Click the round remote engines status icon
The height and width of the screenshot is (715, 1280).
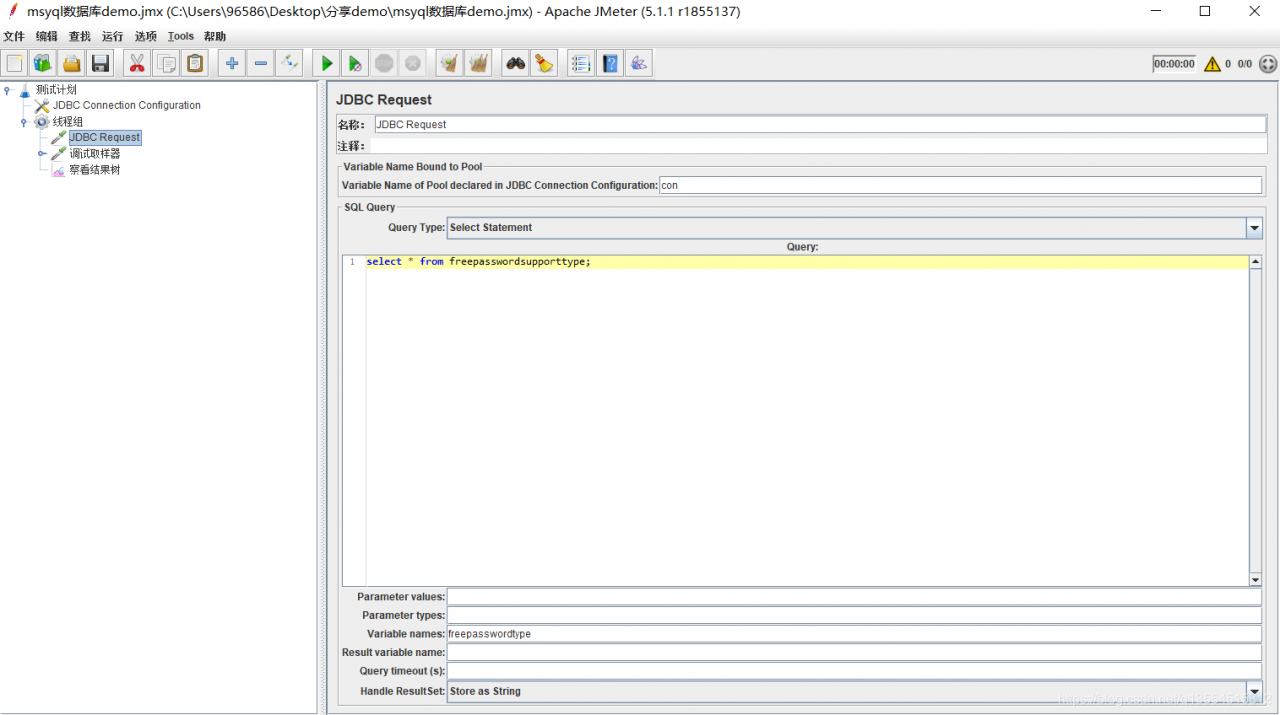(1268, 64)
